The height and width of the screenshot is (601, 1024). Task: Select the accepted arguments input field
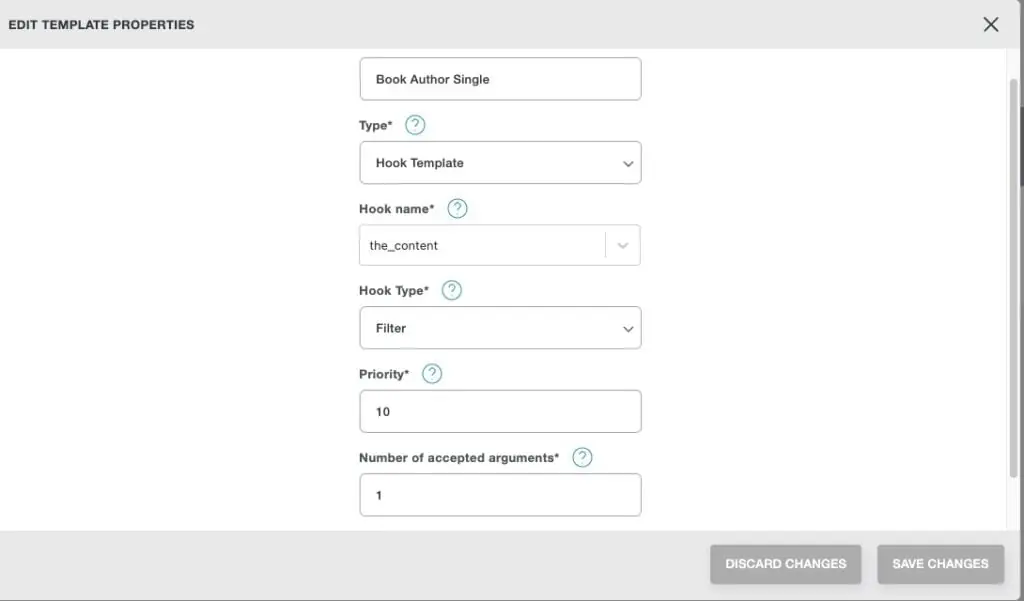pyautogui.click(x=500, y=495)
